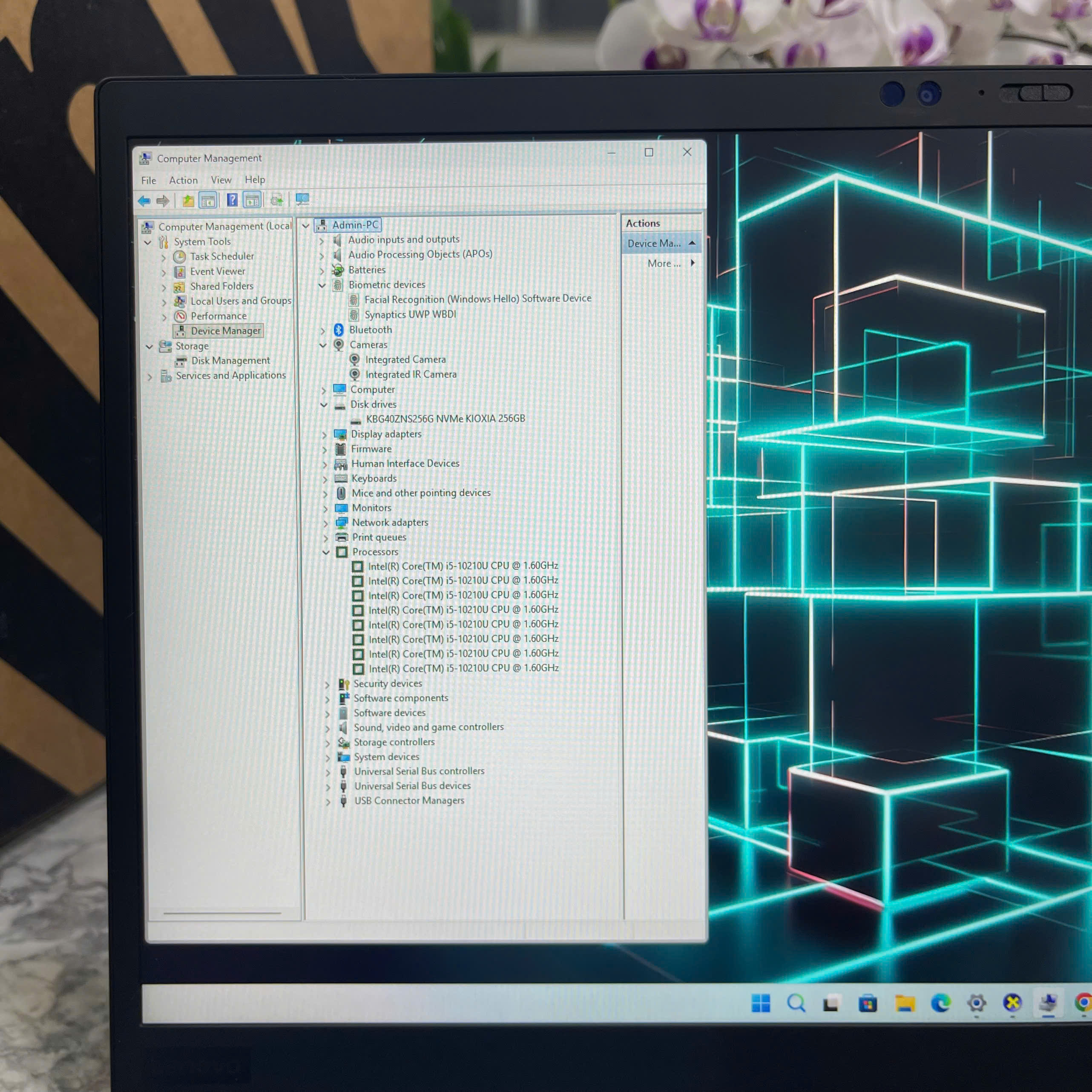Select Audio Processing Objects (APOs) category
Screen dimensions: 1092x1092
pyautogui.click(x=420, y=254)
